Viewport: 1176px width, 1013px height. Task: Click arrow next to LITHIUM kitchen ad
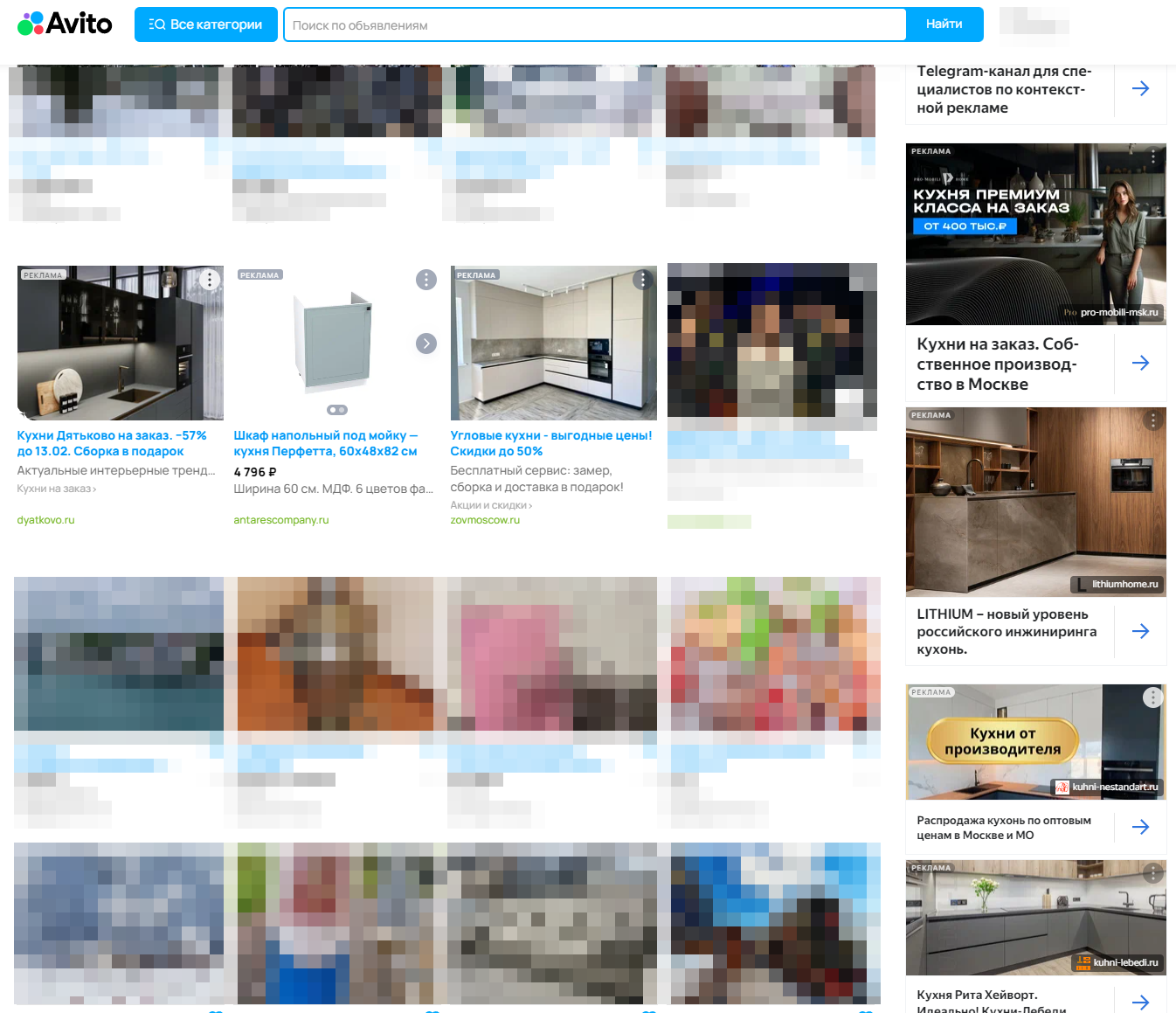(x=1140, y=631)
